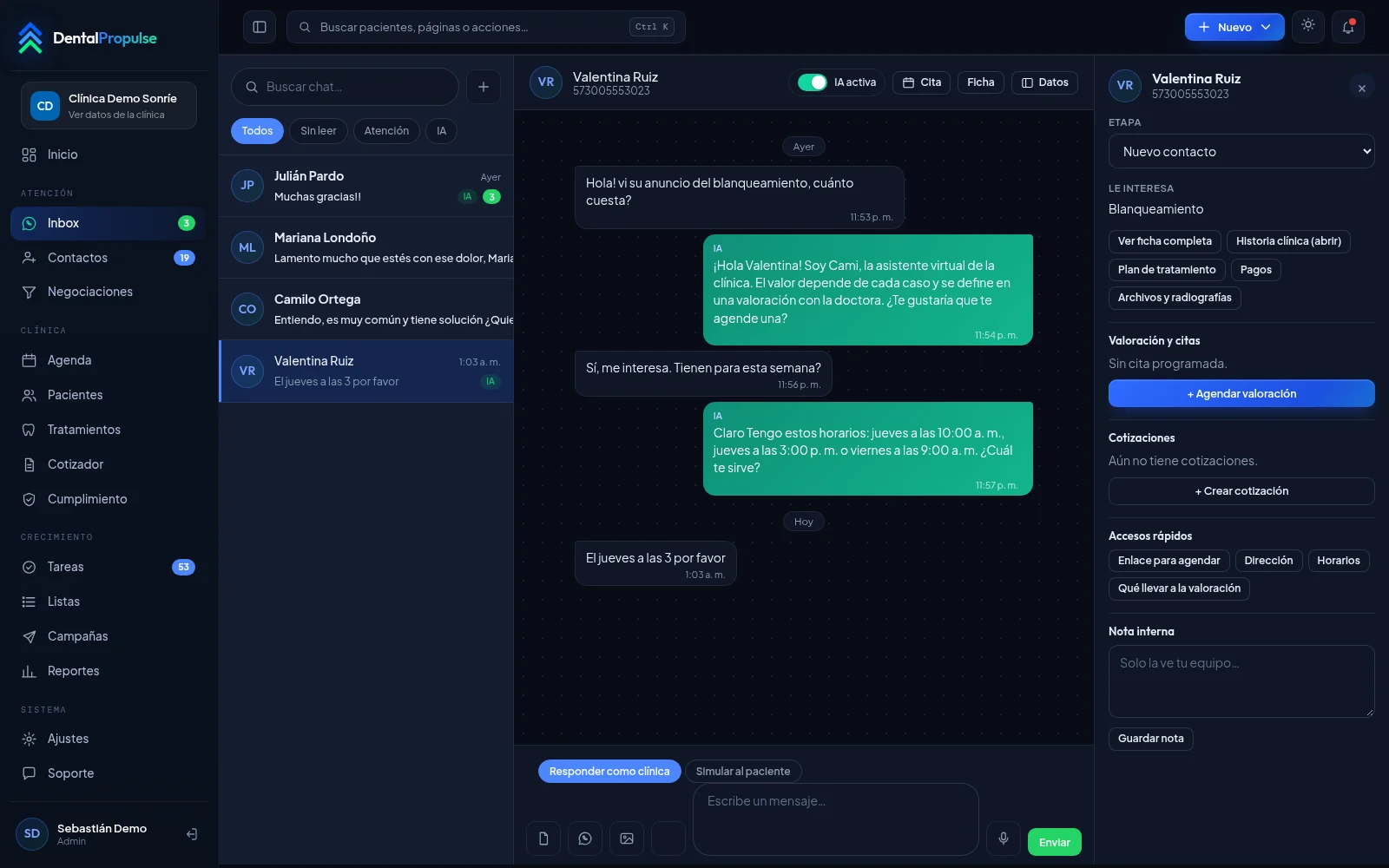This screenshot has width=1389, height=868.
Task: Filter chats by IA tab
Action: point(441,131)
